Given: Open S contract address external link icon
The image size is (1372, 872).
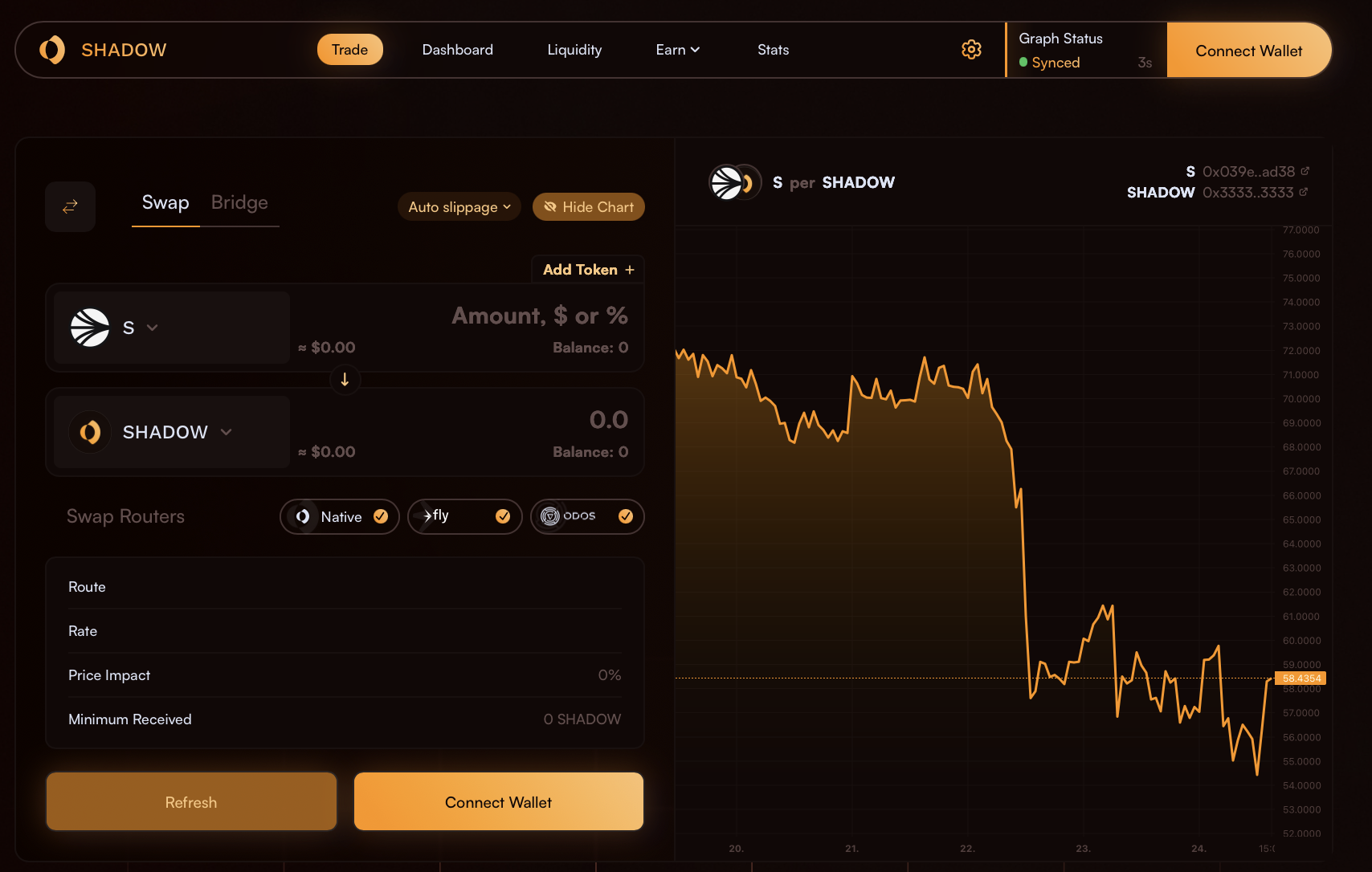Looking at the screenshot, I should 1305,171.
